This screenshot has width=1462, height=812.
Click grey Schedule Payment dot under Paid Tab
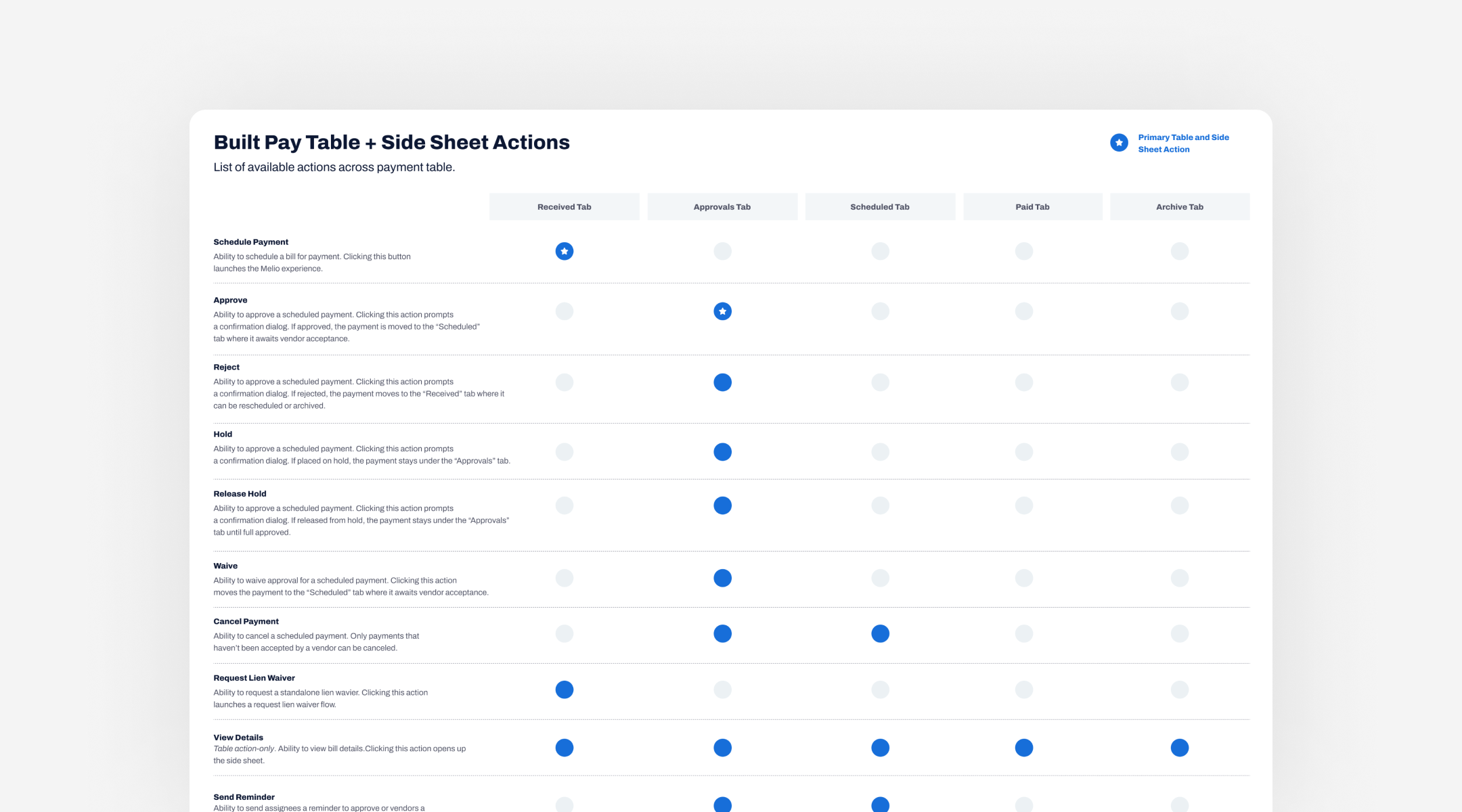1023,251
